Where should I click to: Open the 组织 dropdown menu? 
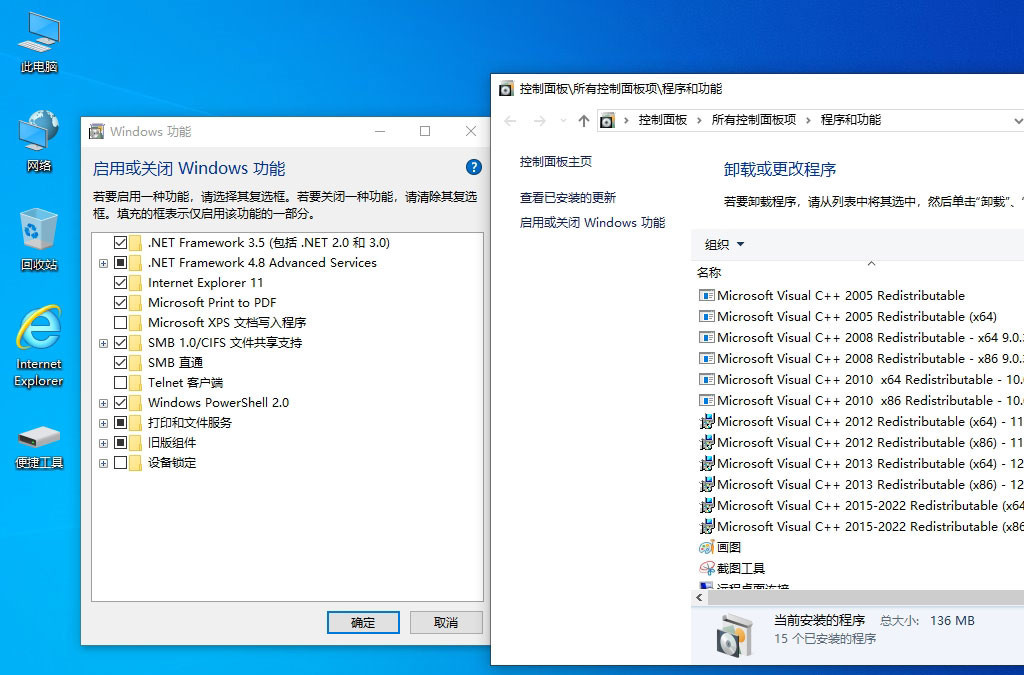coord(724,244)
